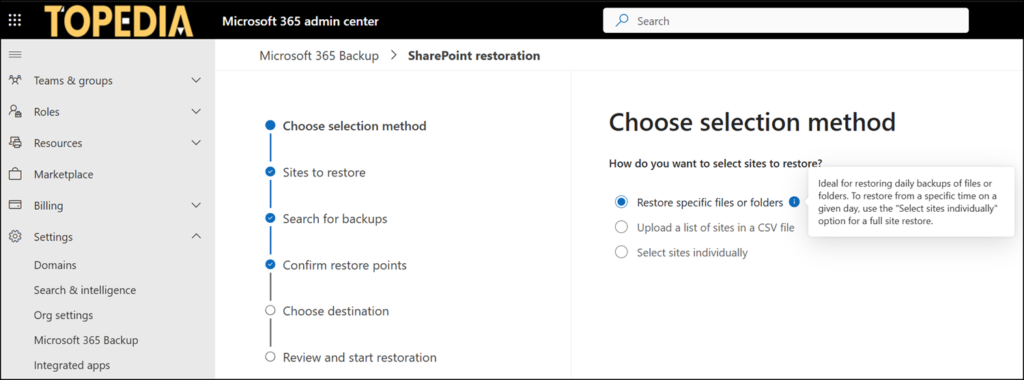
Task: Click the Teams & groups people icon
Action: (15, 80)
